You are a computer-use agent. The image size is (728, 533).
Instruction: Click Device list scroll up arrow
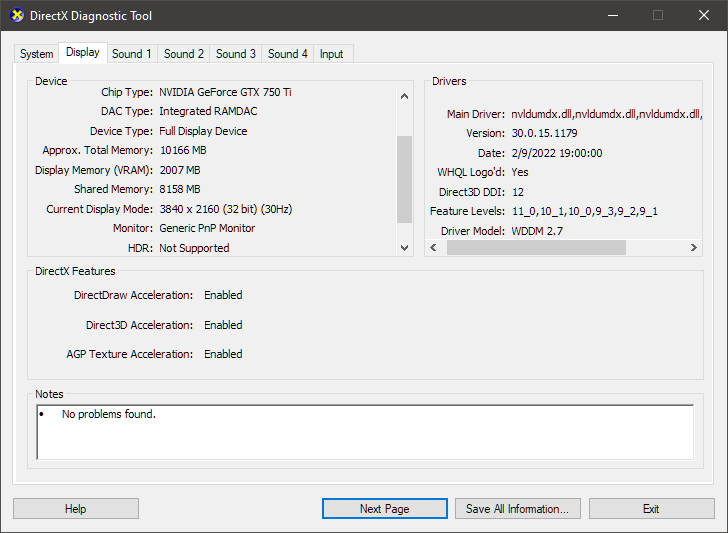point(404,96)
